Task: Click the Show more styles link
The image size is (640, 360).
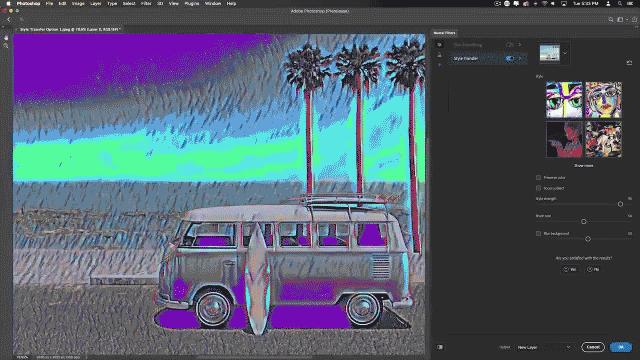Action: pos(584,166)
